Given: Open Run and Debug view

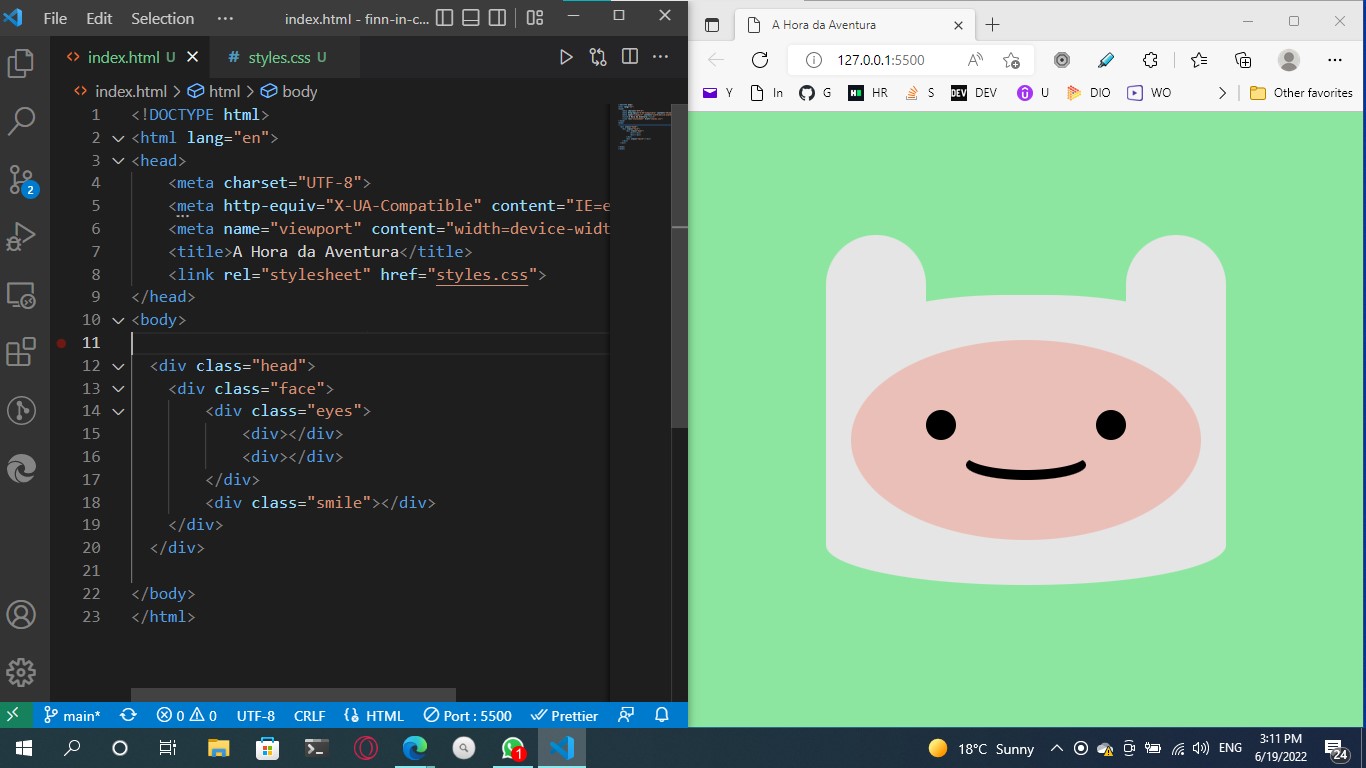Looking at the screenshot, I should (x=21, y=237).
